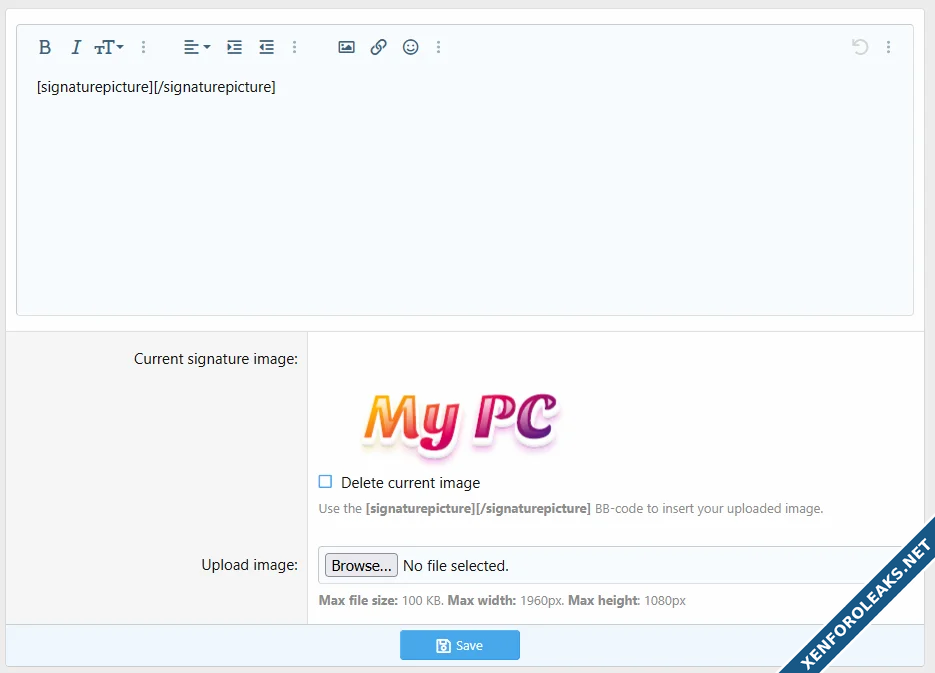
Task: Click the My PC signature image
Action: coord(459,421)
